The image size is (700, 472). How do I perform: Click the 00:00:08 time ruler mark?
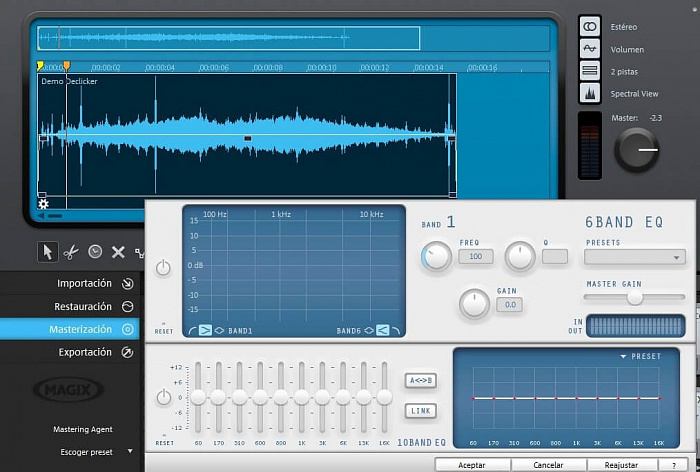coord(268,67)
